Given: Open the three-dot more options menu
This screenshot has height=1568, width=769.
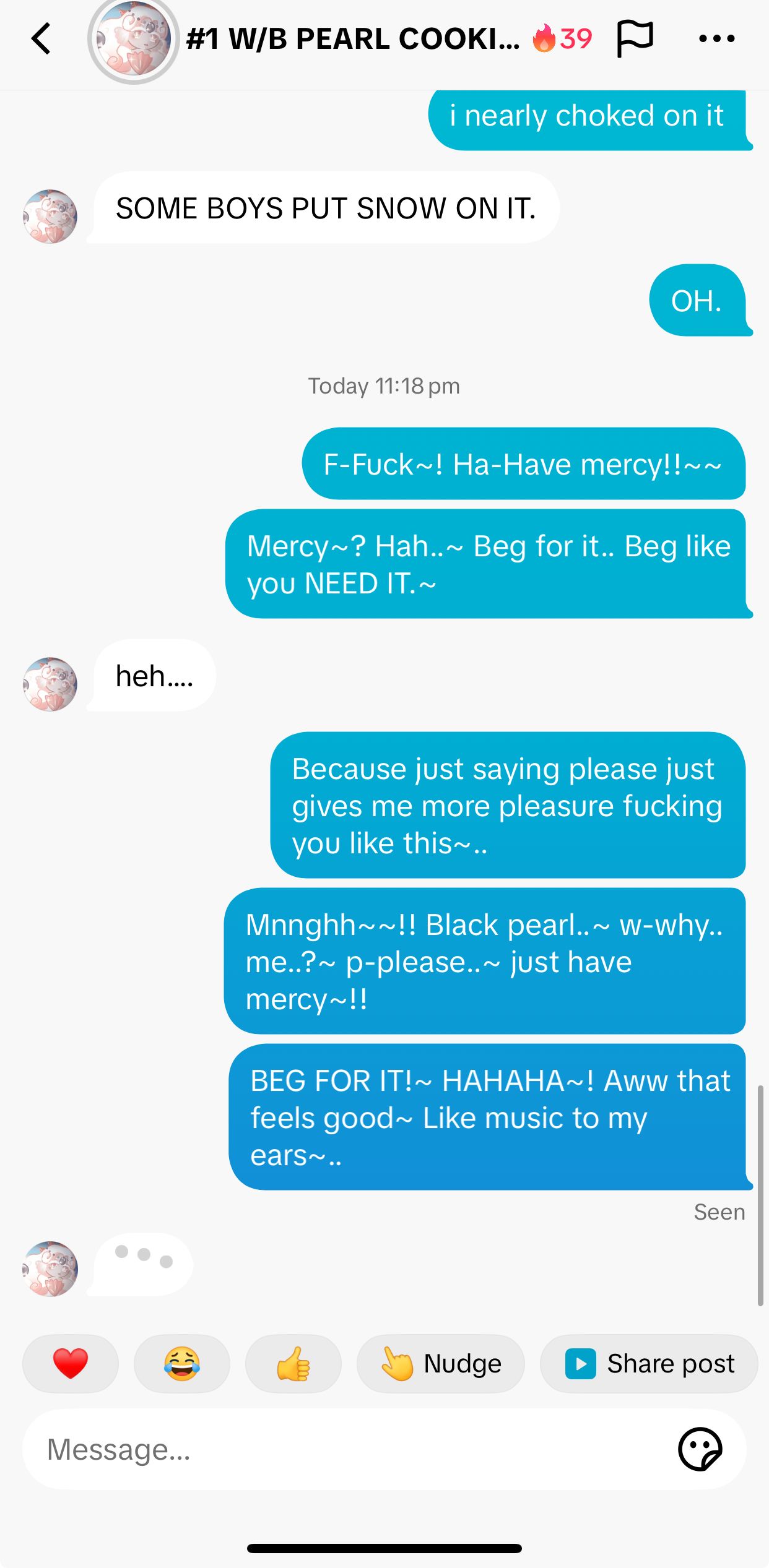Looking at the screenshot, I should click(716, 38).
